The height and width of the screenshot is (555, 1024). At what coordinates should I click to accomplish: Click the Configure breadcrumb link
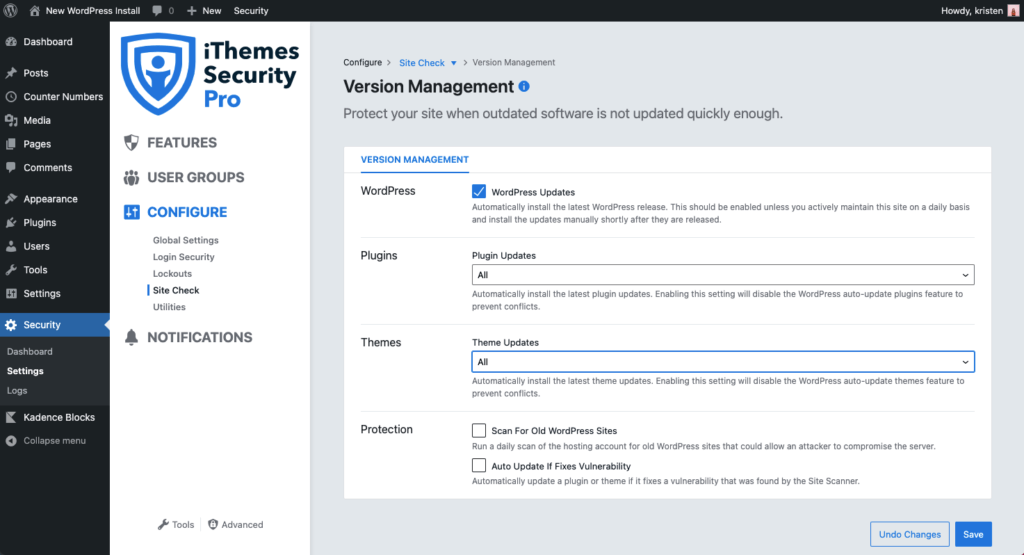(362, 63)
